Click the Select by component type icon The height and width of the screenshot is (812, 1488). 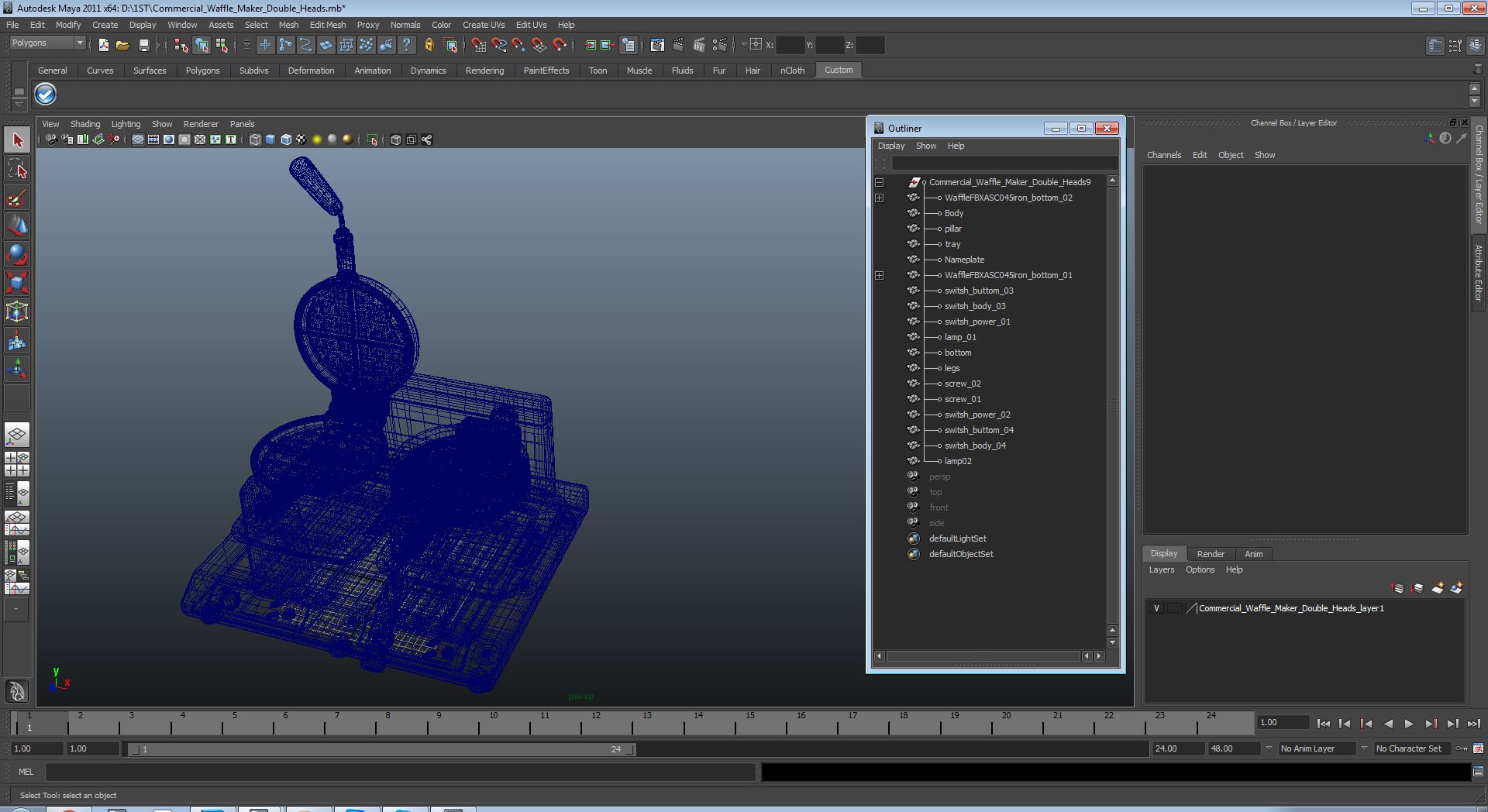(x=222, y=45)
